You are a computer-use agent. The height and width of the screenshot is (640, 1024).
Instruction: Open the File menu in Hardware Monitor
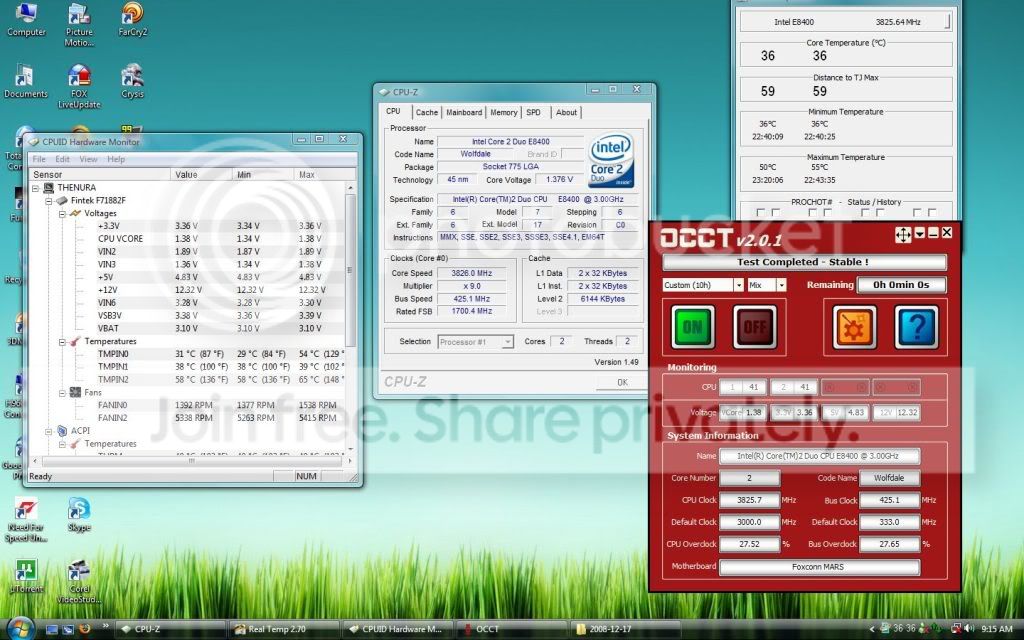(39, 159)
